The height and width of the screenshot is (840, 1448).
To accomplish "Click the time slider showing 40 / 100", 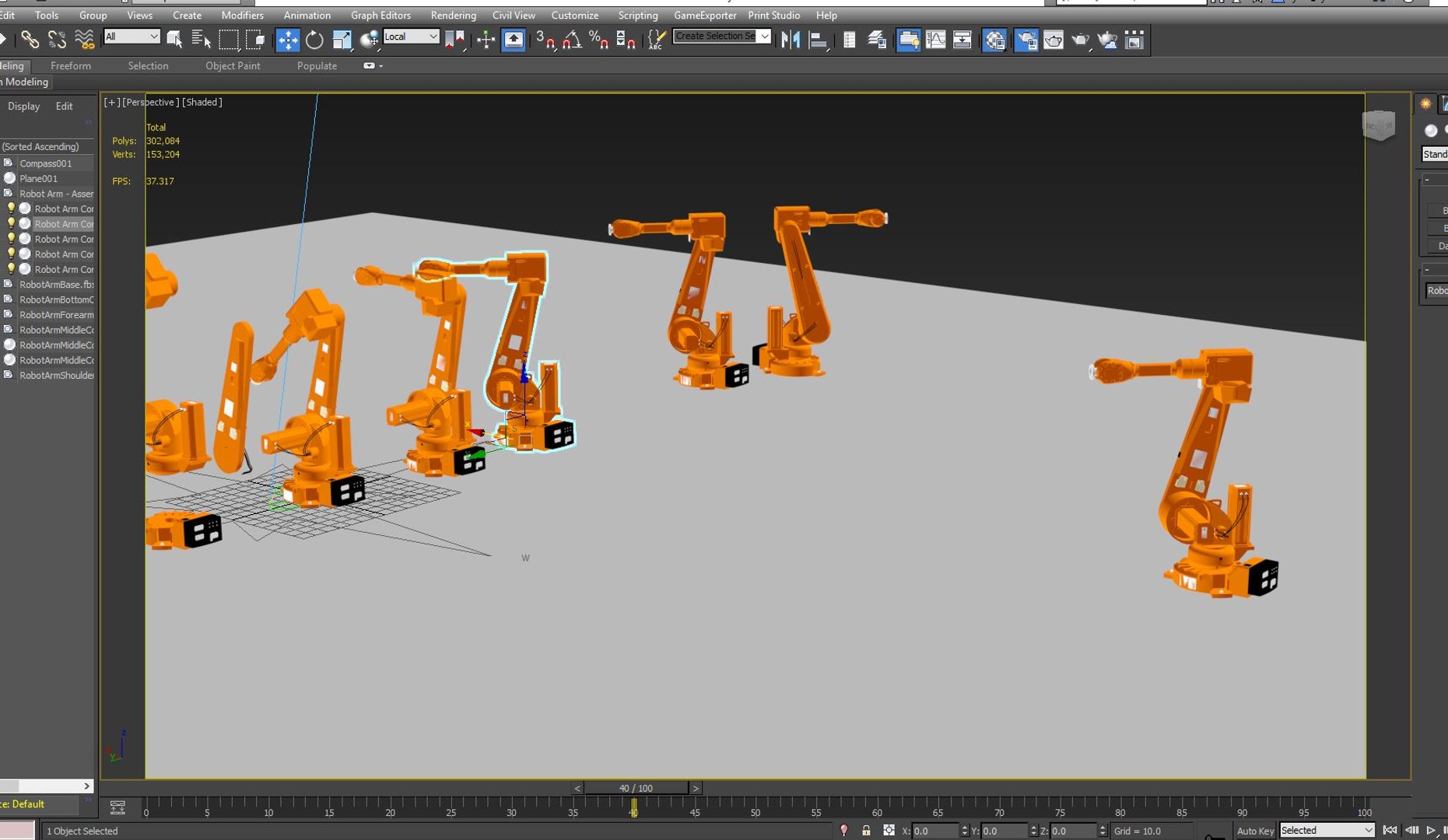I will [x=636, y=788].
